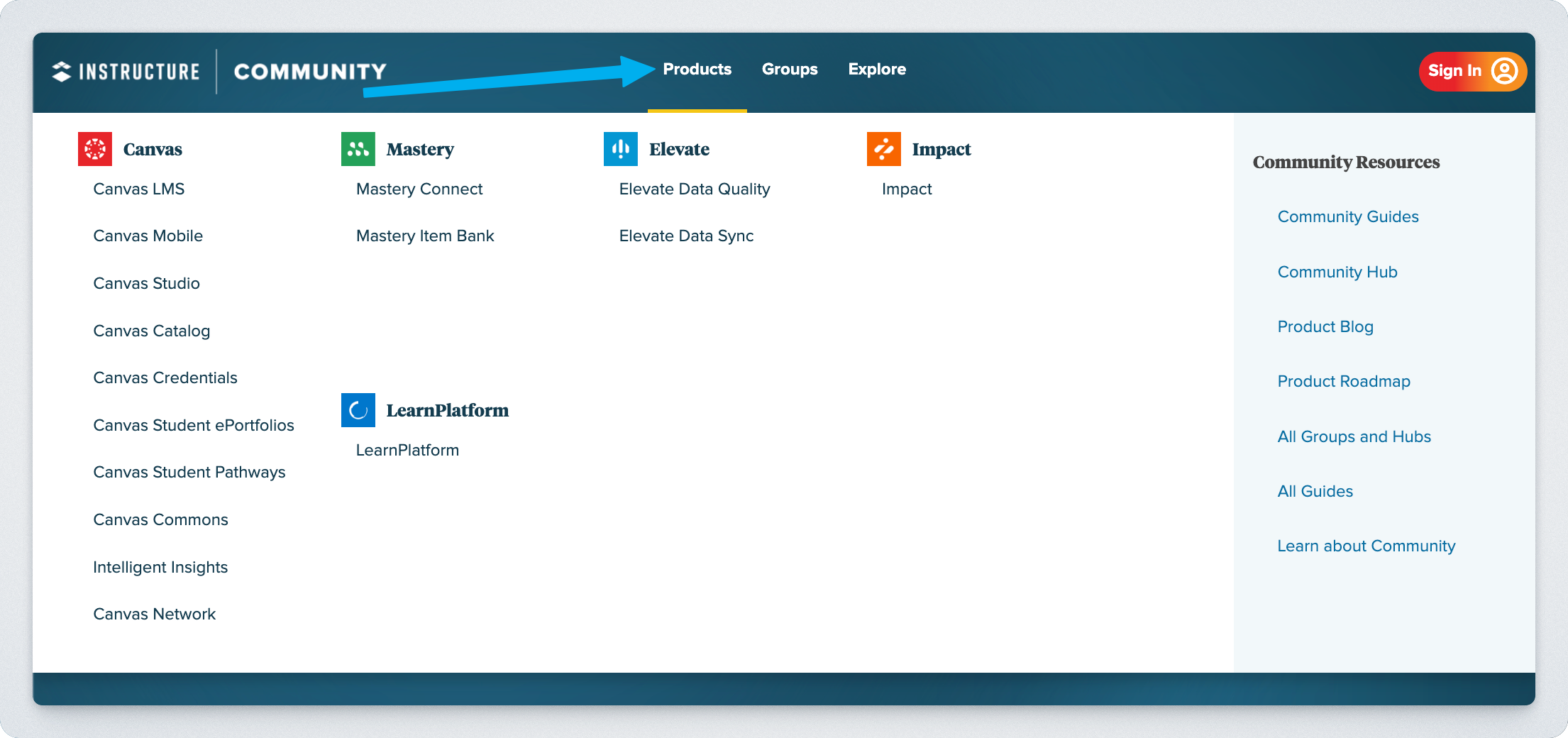Screen dimensions: 1568x738
Task: Open Community Guides link
Action: pyautogui.click(x=1348, y=216)
